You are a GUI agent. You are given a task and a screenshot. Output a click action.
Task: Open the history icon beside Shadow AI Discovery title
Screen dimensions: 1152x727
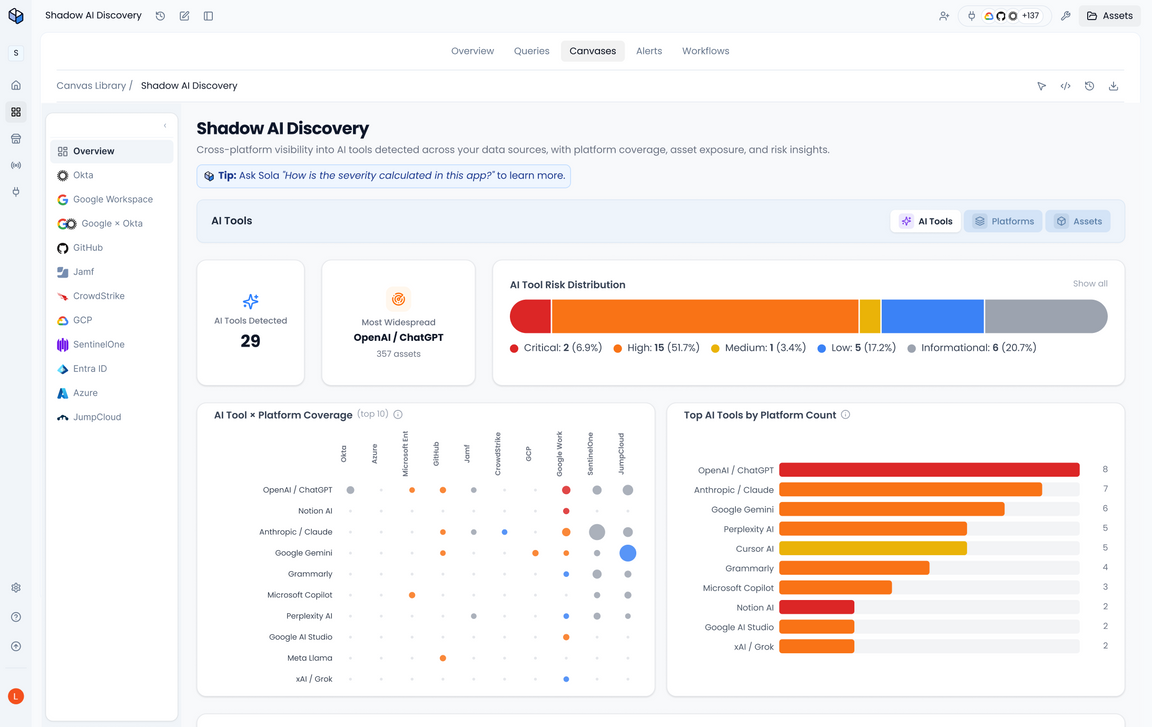[x=160, y=15]
